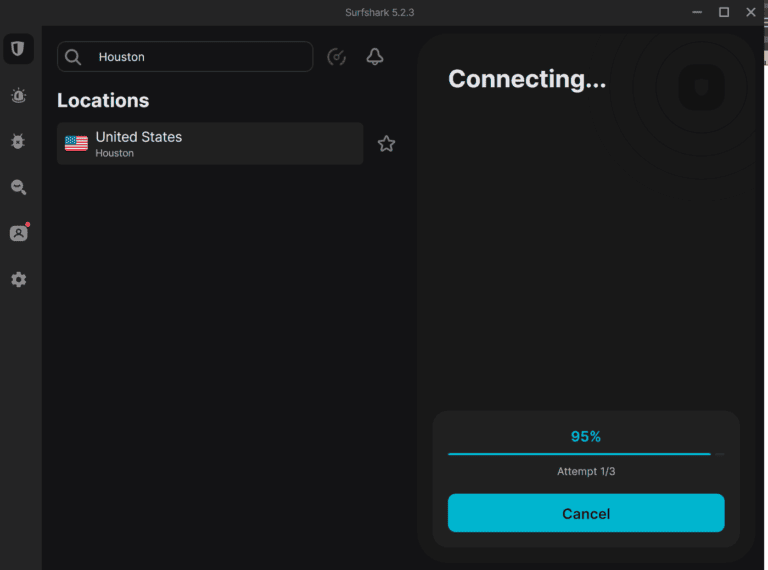This screenshot has height=570, width=768.
Task: Click the search field containing Houston
Action: click(x=200, y=57)
